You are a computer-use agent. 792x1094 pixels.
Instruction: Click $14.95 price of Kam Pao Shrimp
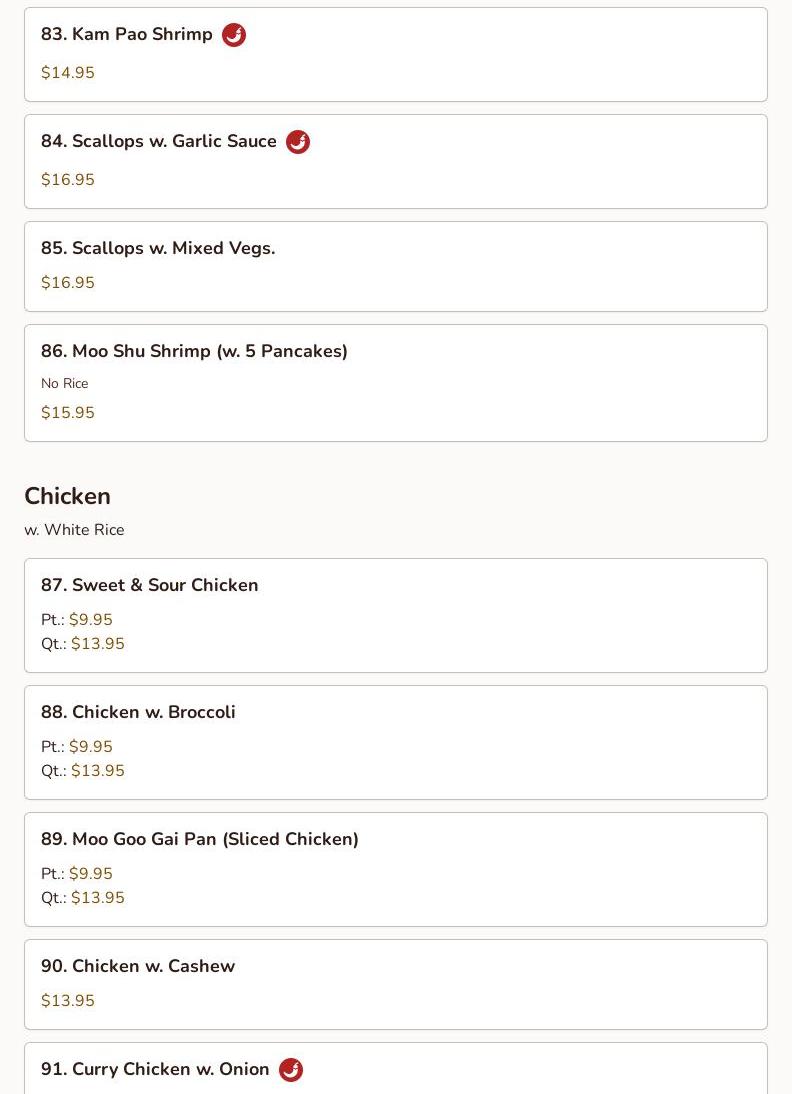click(68, 73)
